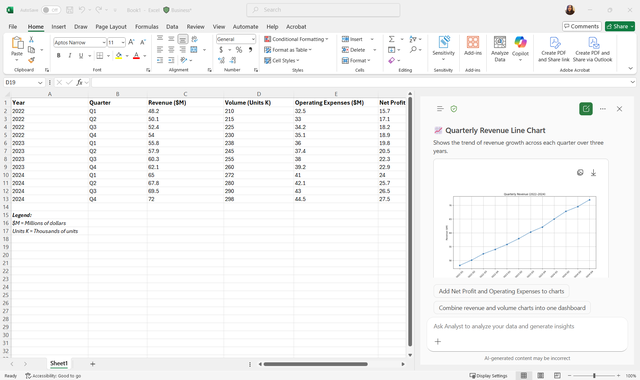Click the zoom slider in the status bar
Viewport: 640px width, 380px height.
click(594, 376)
